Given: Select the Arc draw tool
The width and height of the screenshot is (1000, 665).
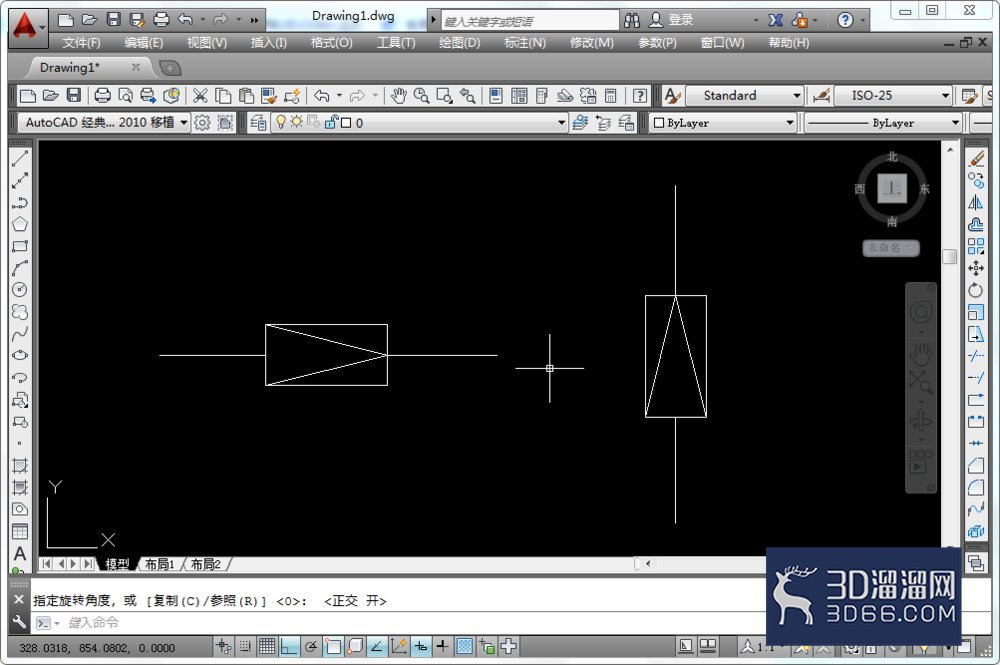Looking at the screenshot, I should click(x=20, y=268).
